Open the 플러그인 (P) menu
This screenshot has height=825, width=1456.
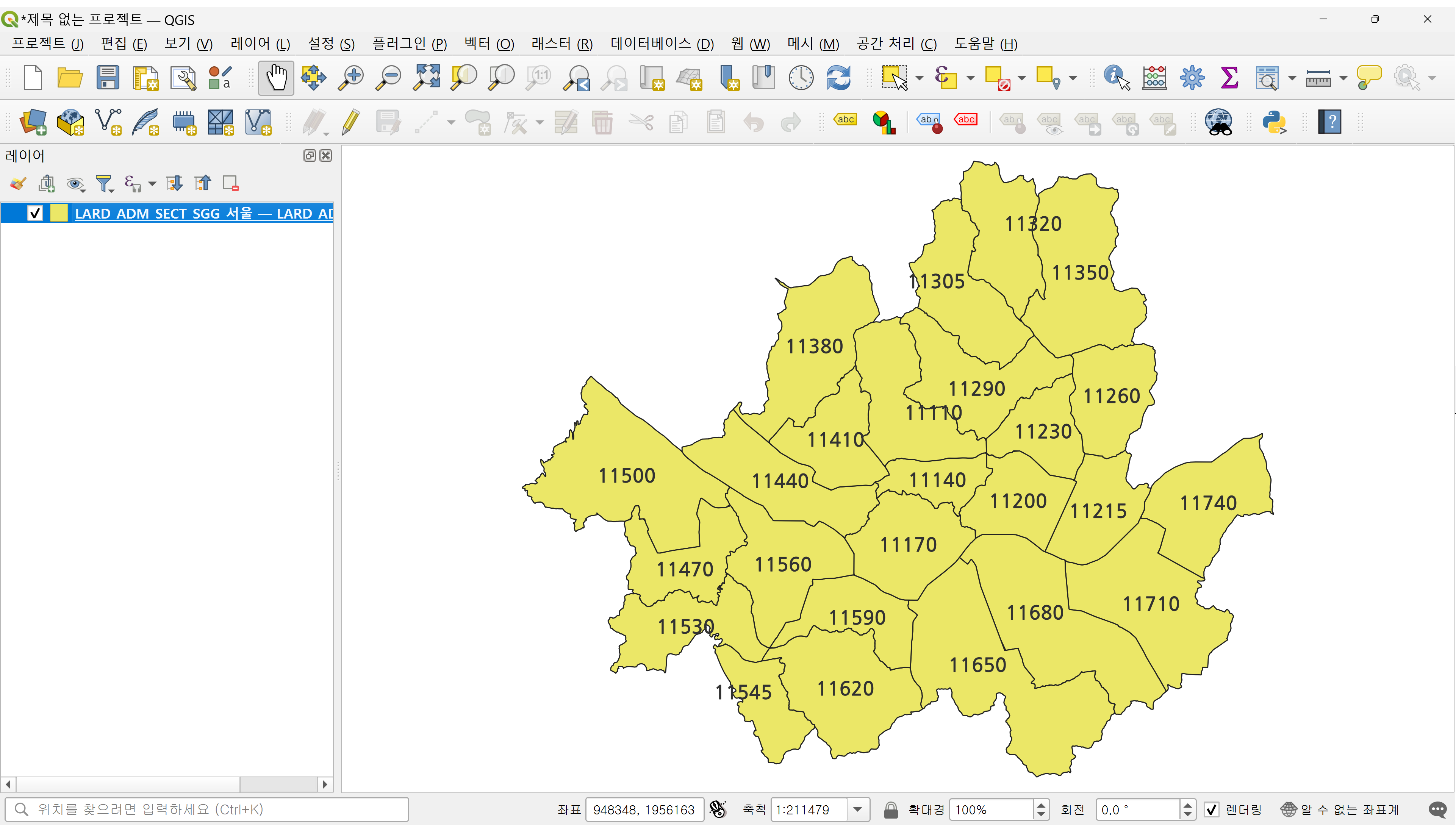(409, 44)
